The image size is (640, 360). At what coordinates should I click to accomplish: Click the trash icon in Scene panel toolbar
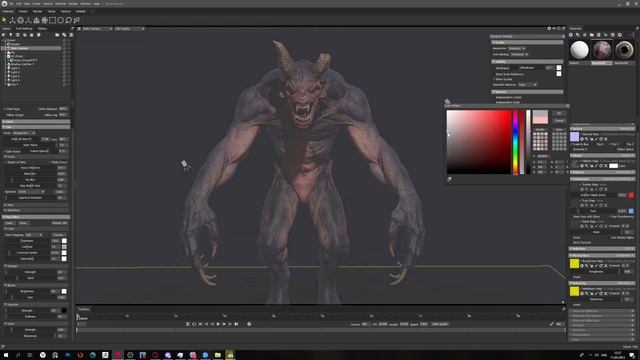pos(71,35)
